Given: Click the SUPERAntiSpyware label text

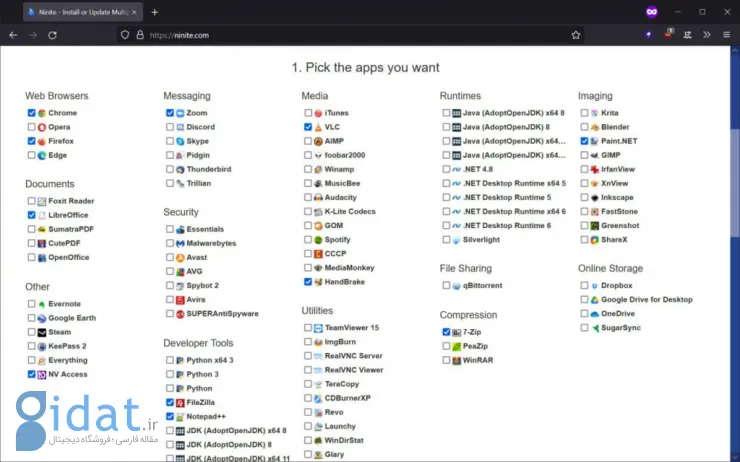Looking at the screenshot, I should pyautogui.click(x=222, y=314).
